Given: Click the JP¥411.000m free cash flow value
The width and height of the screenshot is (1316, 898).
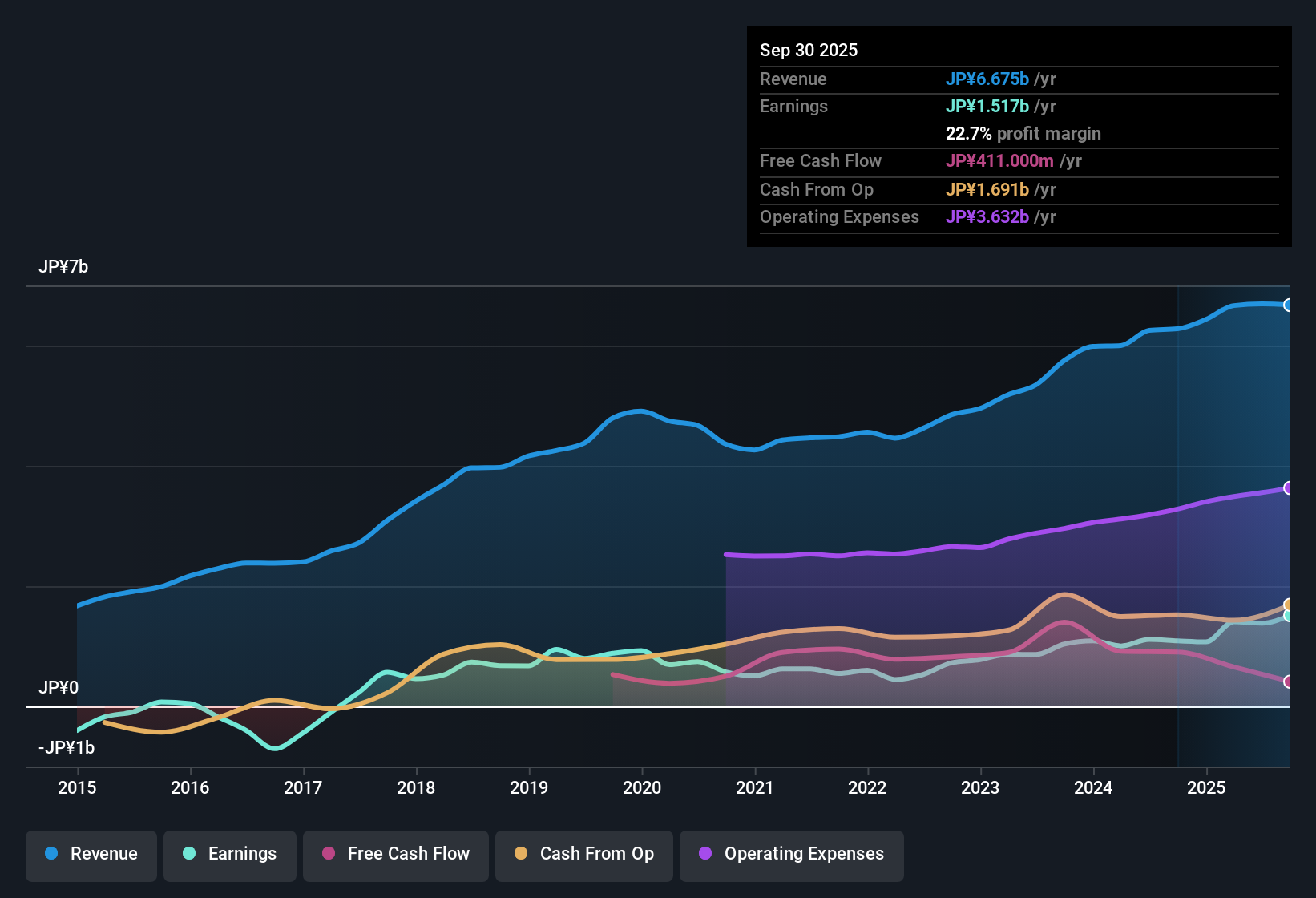Looking at the screenshot, I should click(999, 161).
